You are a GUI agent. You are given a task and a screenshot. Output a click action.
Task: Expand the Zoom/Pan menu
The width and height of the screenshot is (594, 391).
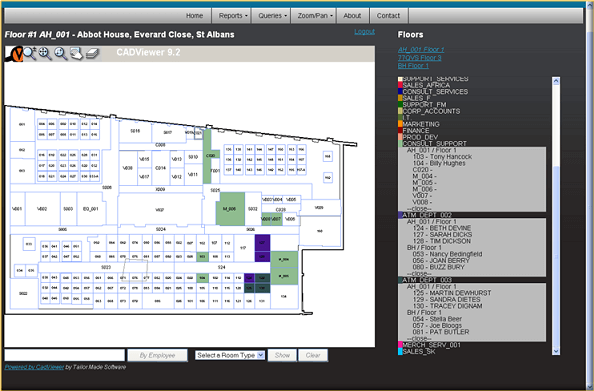tap(314, 16)
